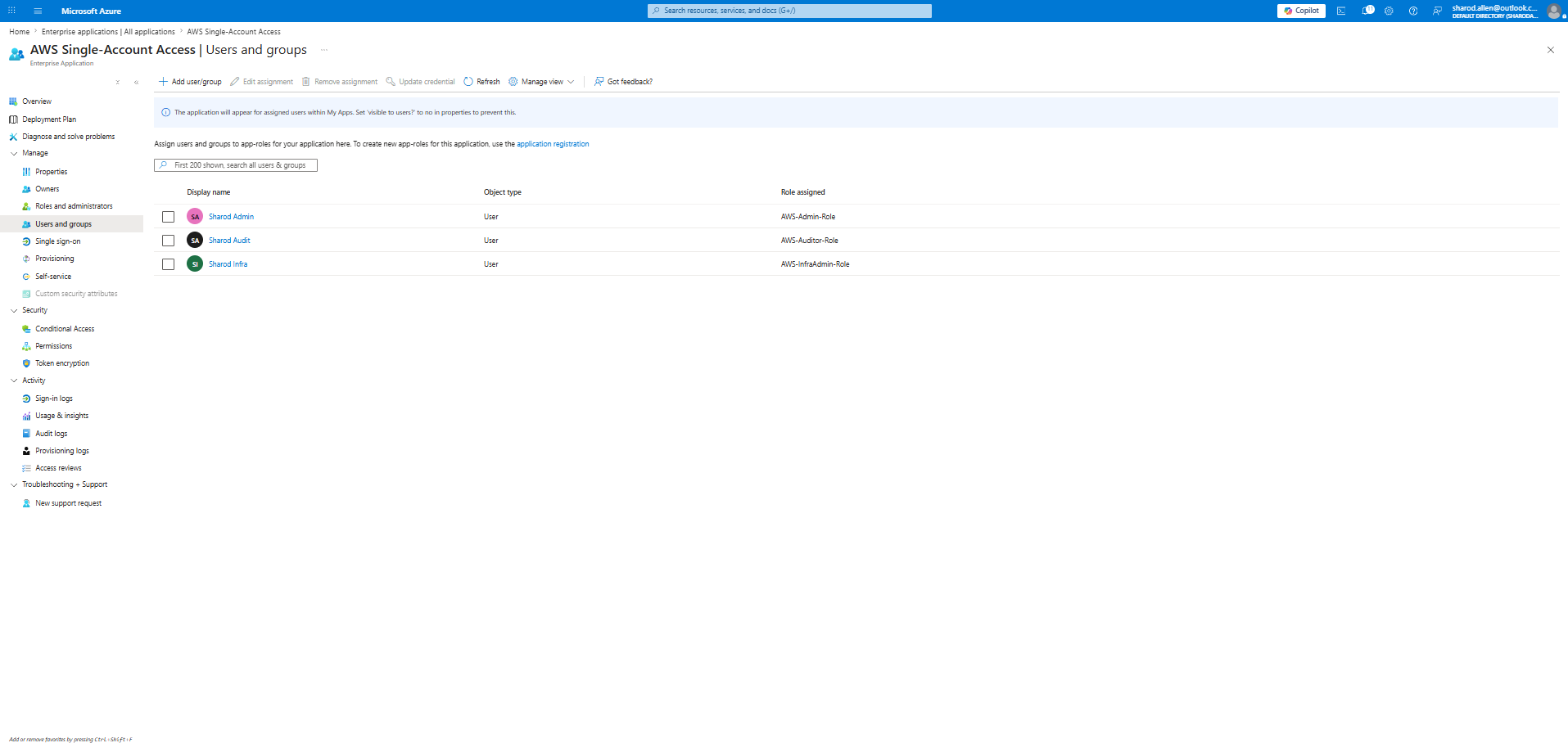
Task: Collapse the Troubleshooting + Support section
Action: tap(14, 484)
